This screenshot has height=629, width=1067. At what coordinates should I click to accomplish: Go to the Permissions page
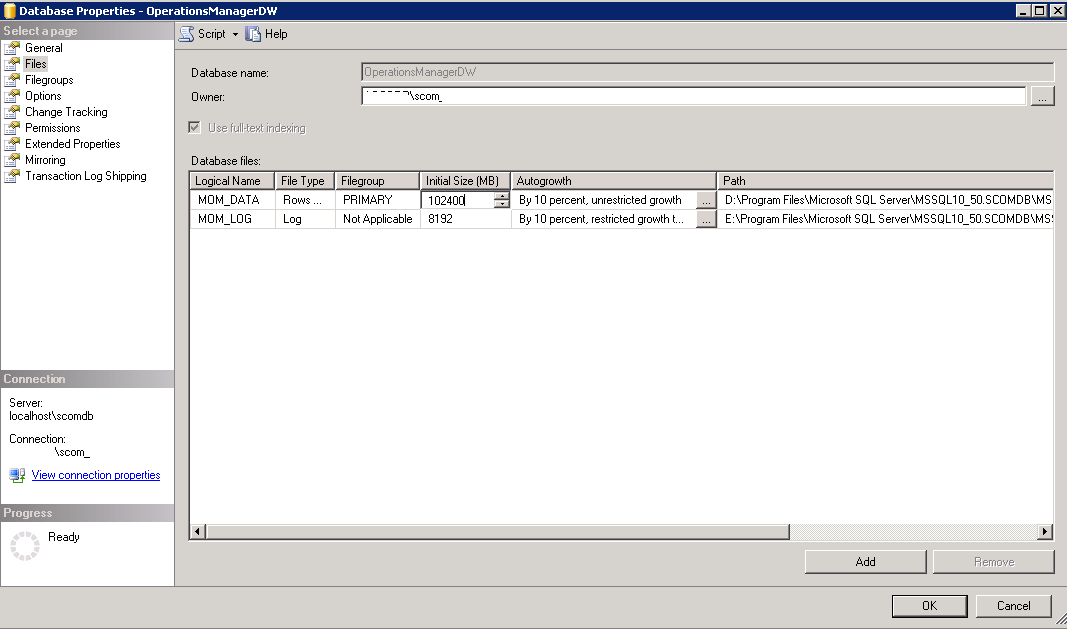52,128
